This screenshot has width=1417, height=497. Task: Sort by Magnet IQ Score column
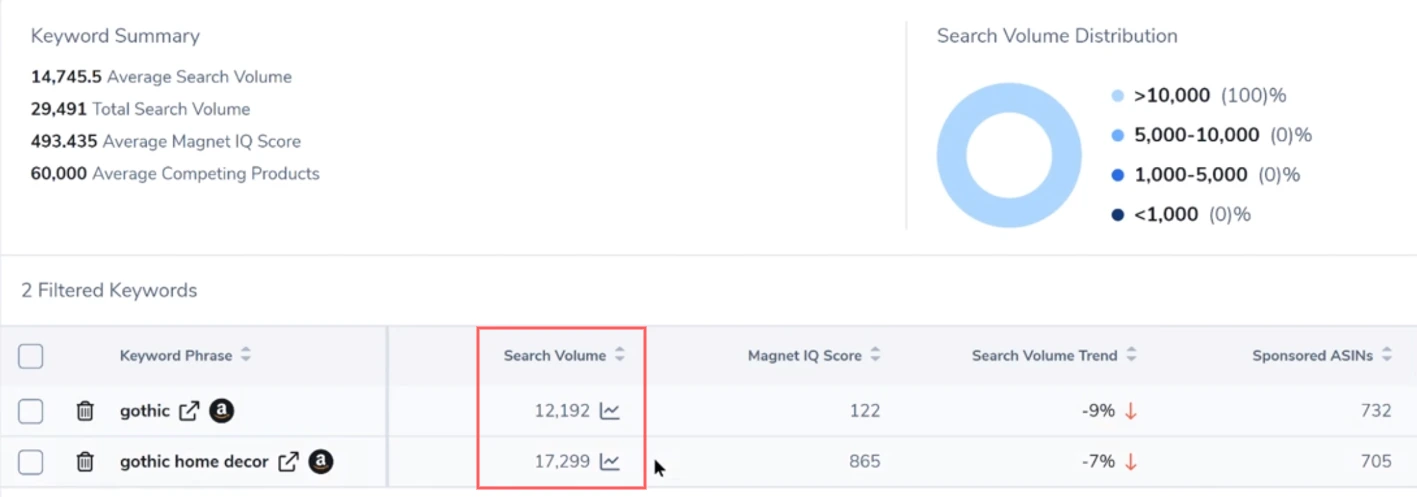click(875, 355)
